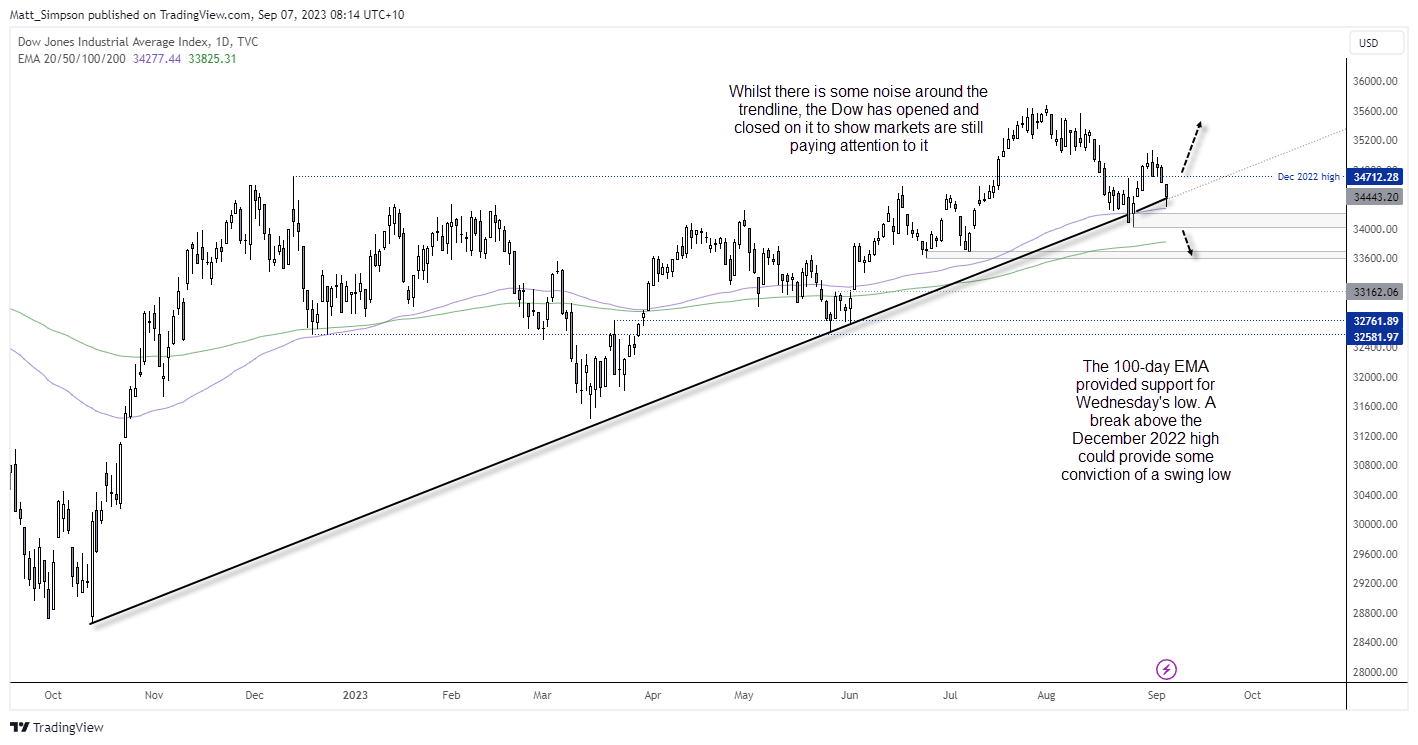Click the 33600.00 price axis tick

click(1376, 259)
